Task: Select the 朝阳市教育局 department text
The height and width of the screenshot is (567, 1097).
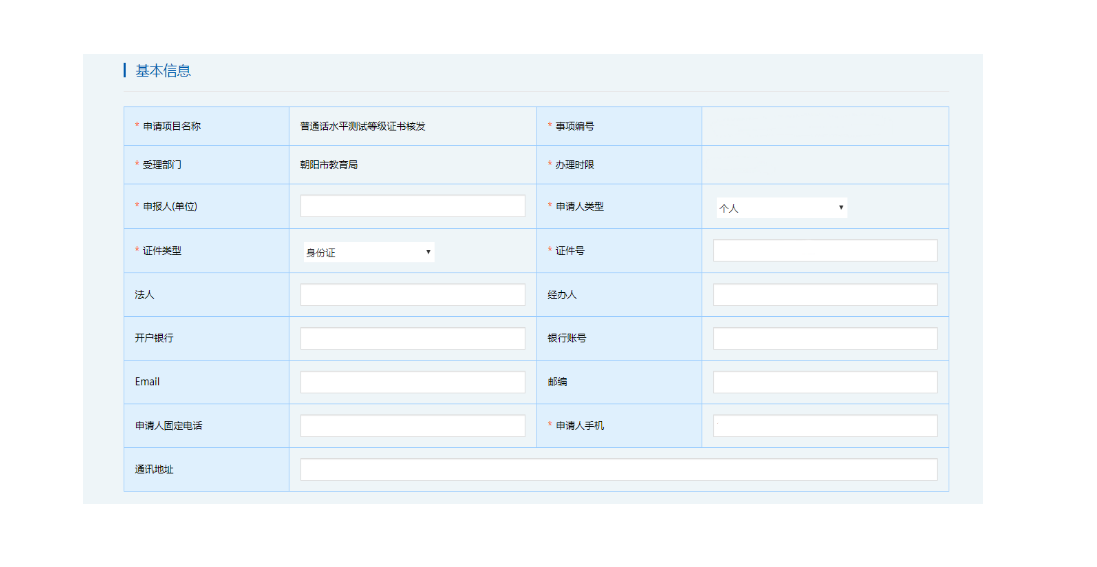Action: tap(328, 165)
